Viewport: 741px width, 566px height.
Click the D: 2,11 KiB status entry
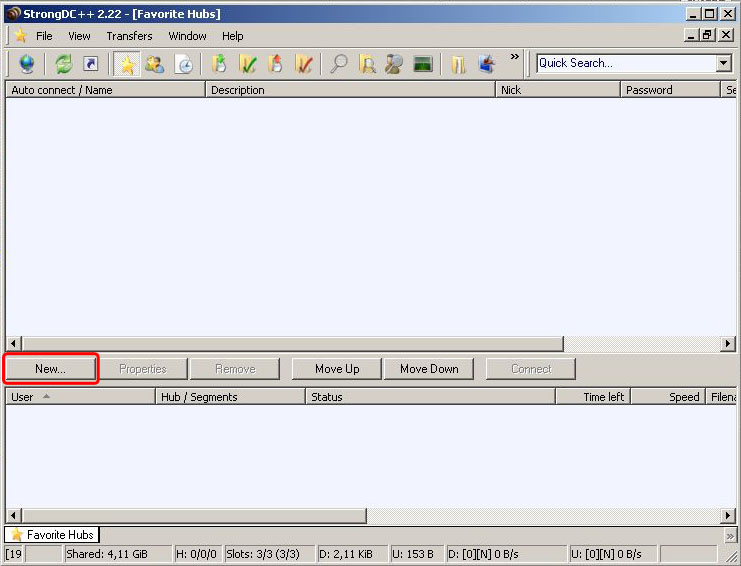[353, 554]
